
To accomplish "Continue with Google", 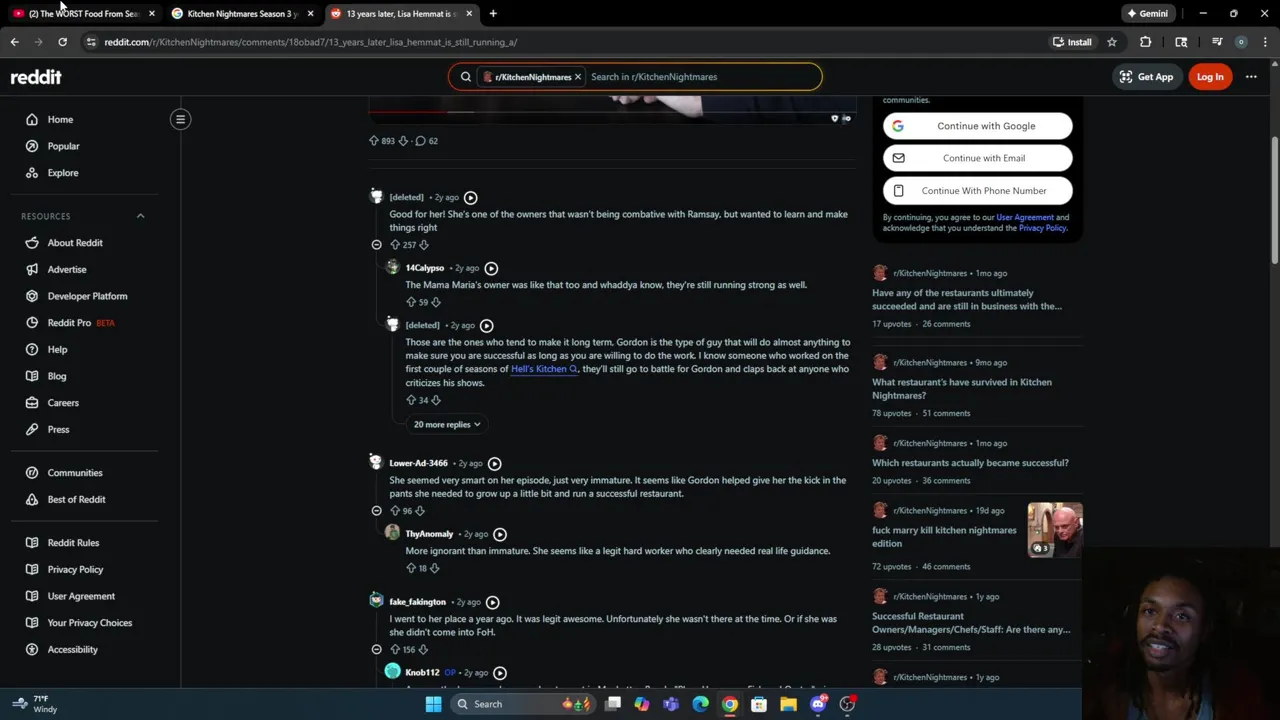I will (978, 126).
